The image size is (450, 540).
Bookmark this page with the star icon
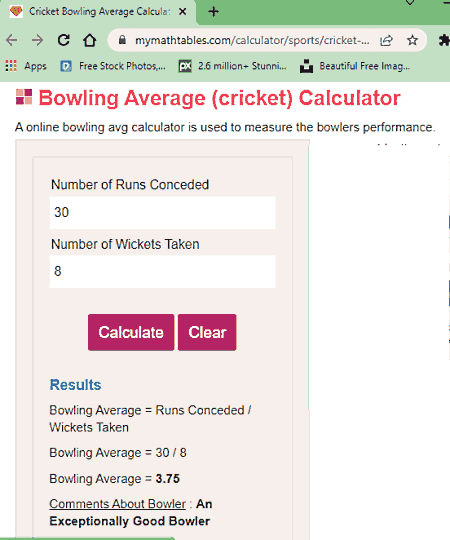412,40
